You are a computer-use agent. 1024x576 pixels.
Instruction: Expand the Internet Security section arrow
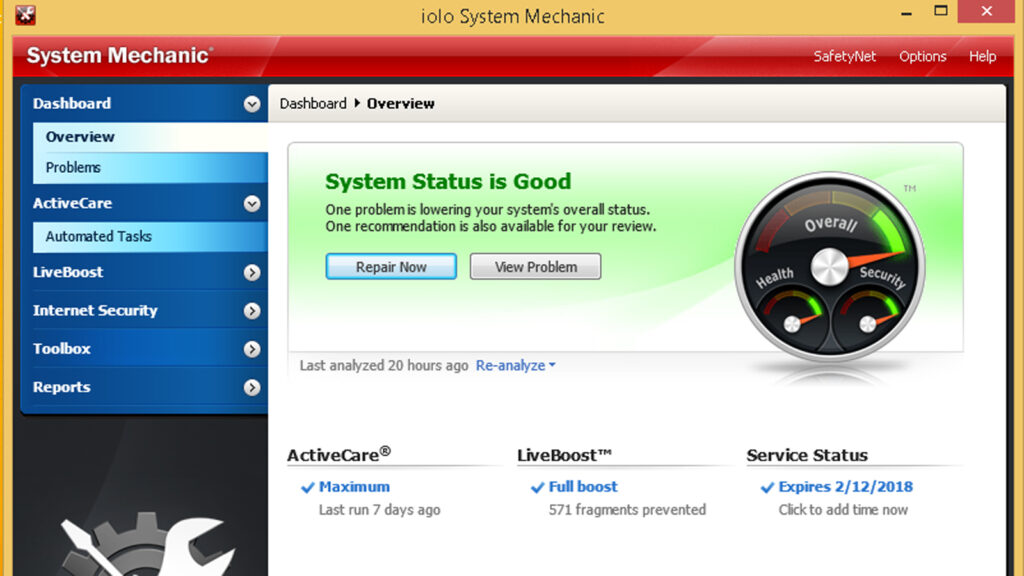(251, 311)
